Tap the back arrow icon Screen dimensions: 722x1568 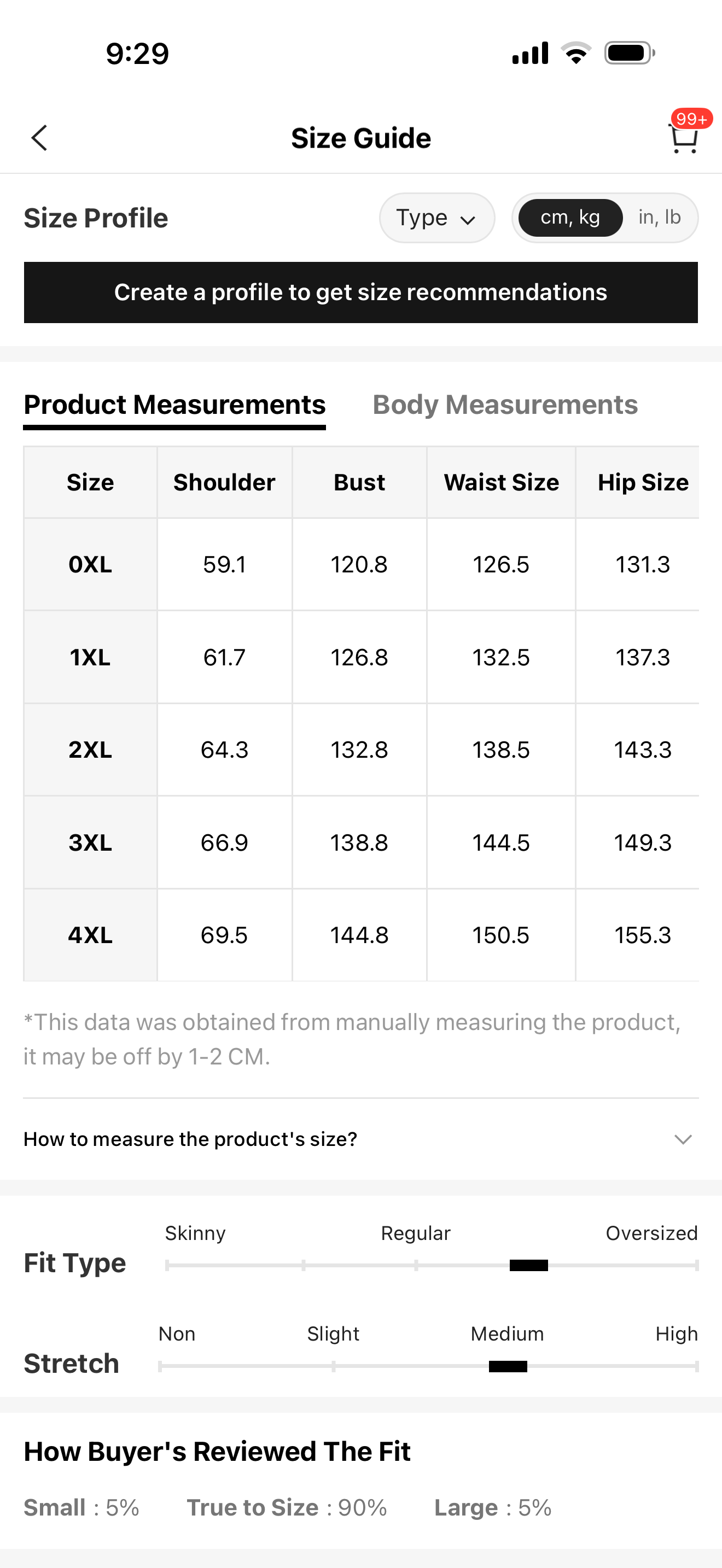[39, 138]
